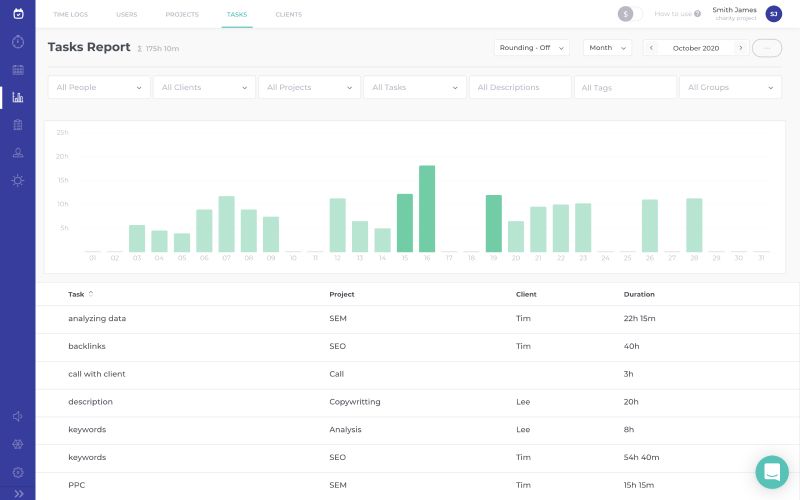Switch to the Clients tab
This screenshot has width=800, height=500.
[x=289, y=14]
